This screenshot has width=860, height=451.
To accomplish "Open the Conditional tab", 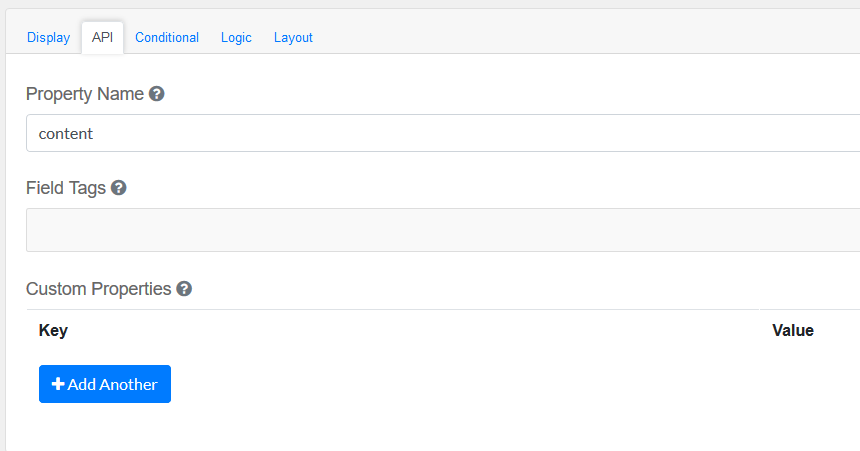I will [167, 37].
